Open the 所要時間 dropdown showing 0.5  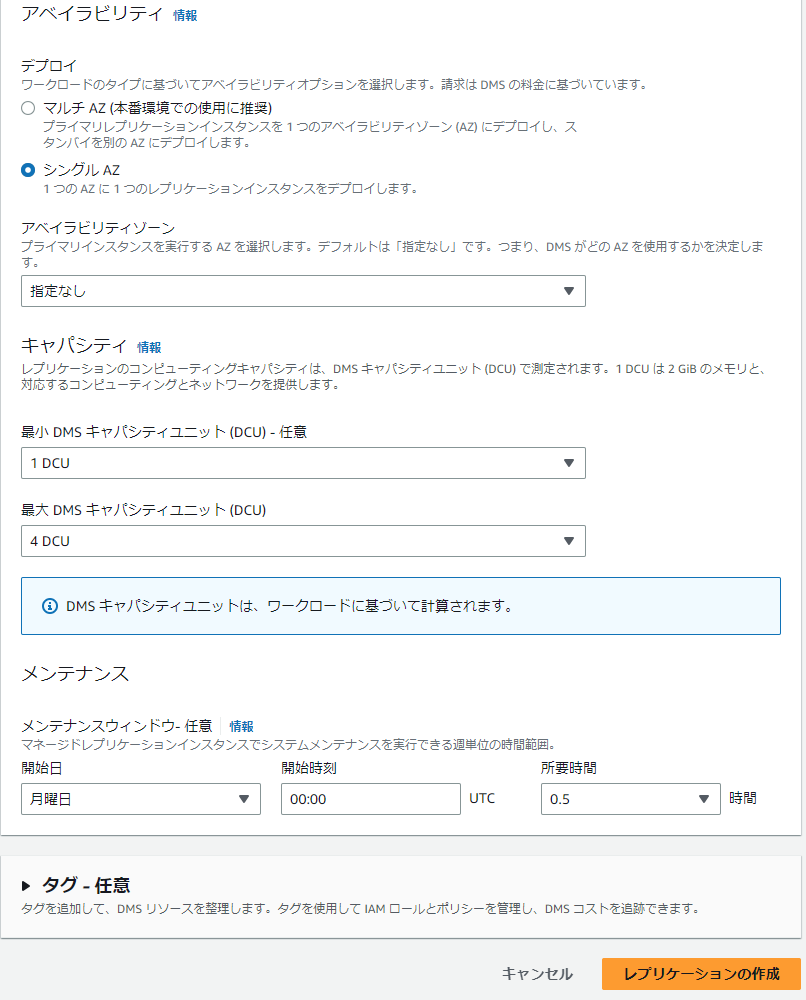[x=631, y=799]
